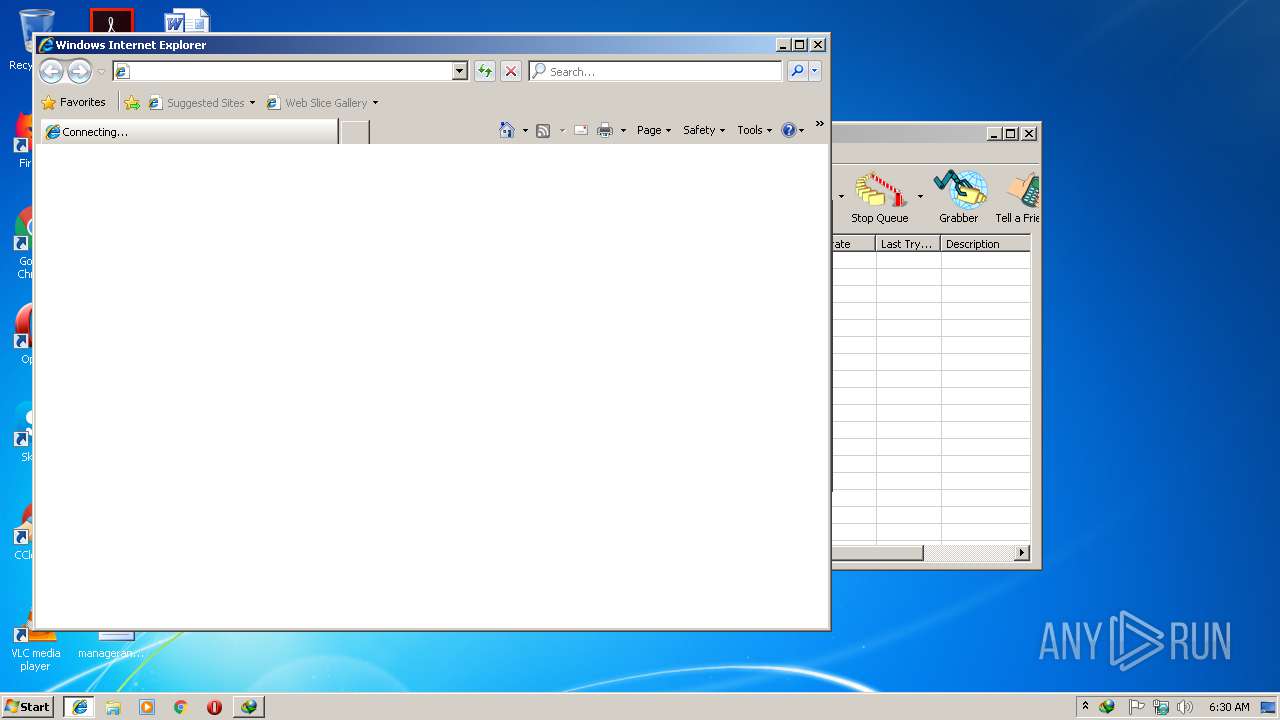Click the Tell a Friend icon
The width and height of the screenshot is (1280, 720).
[x=1017, y=198]
